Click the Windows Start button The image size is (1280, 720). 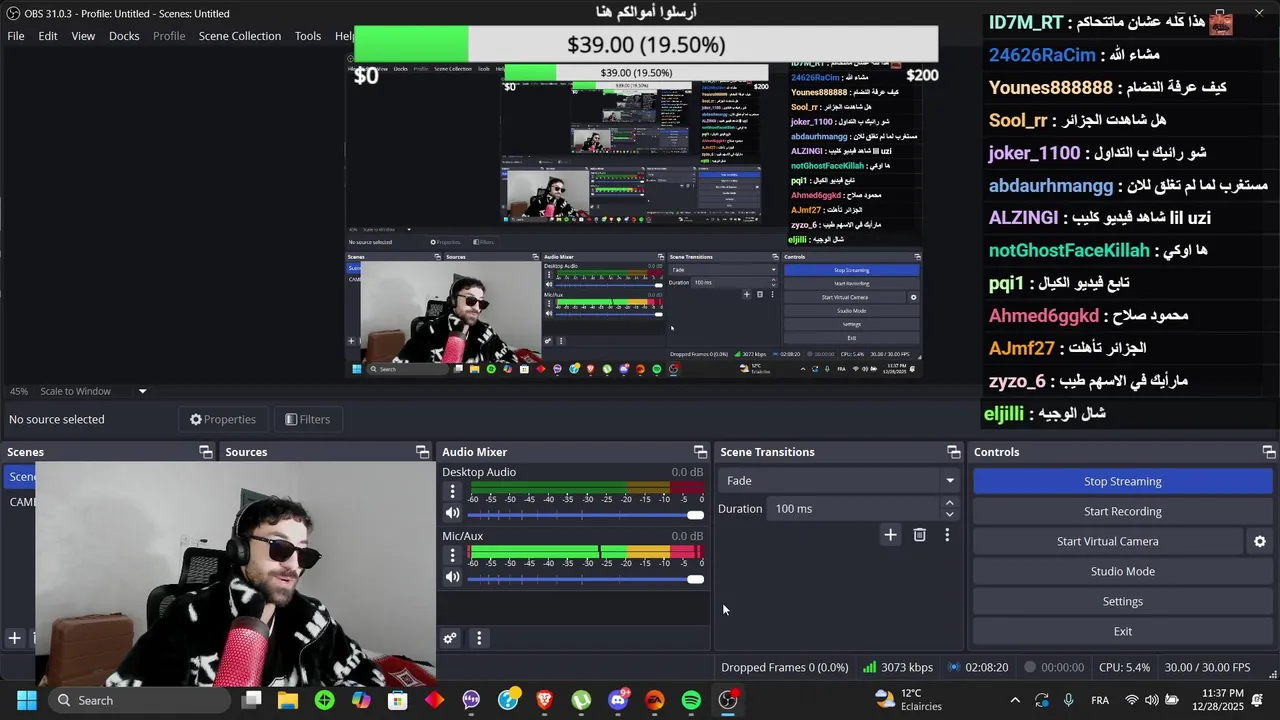coord(26,700)
